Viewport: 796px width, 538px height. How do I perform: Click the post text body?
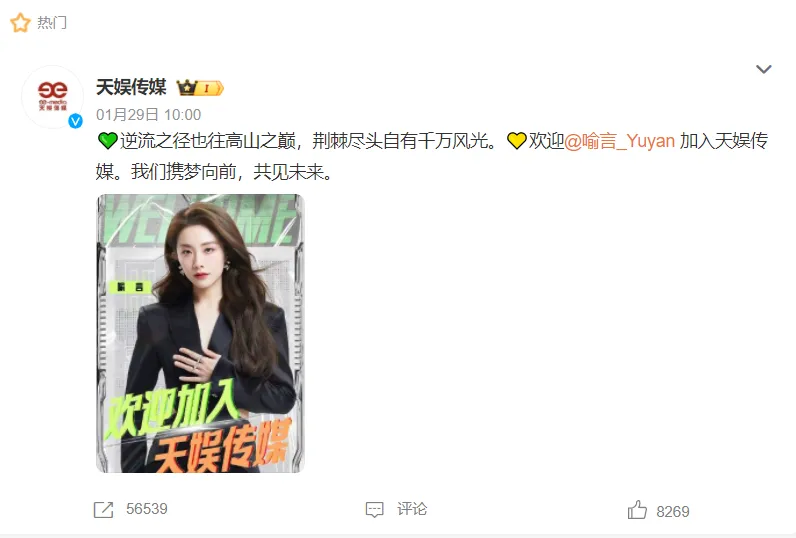pos(432,156)
